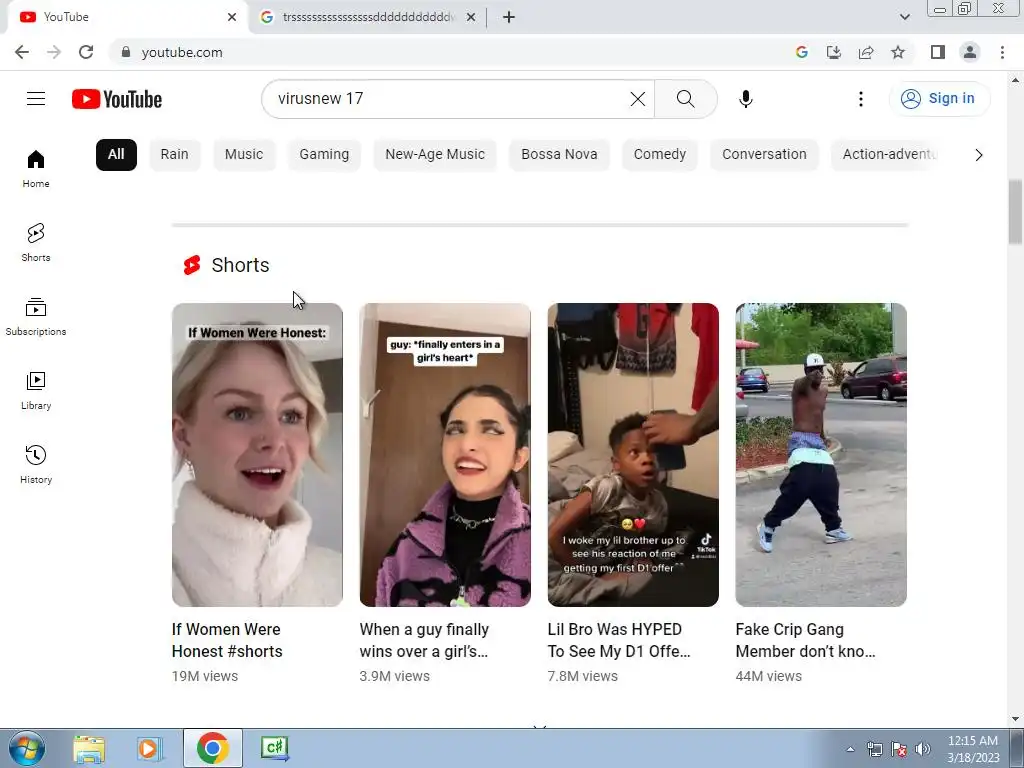Click the YouTube logo
The width and height of the screenshot is (1024, 768).
click(117, 99)
